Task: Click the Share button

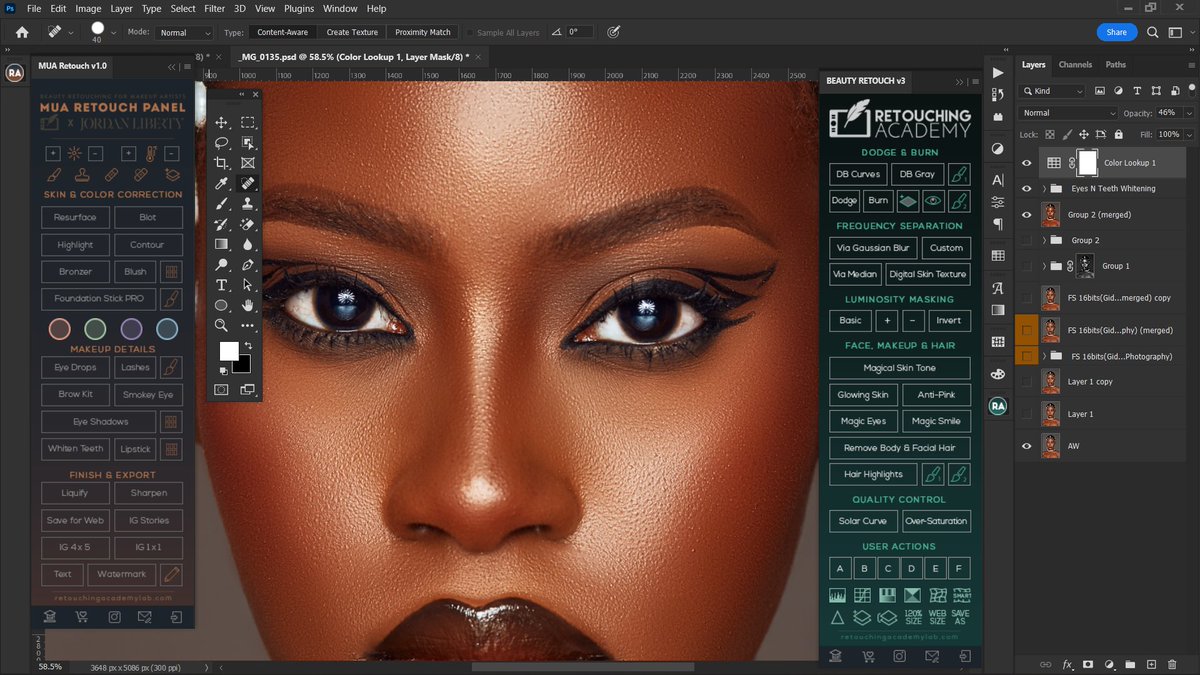Action: click(x=1117, y=32)
